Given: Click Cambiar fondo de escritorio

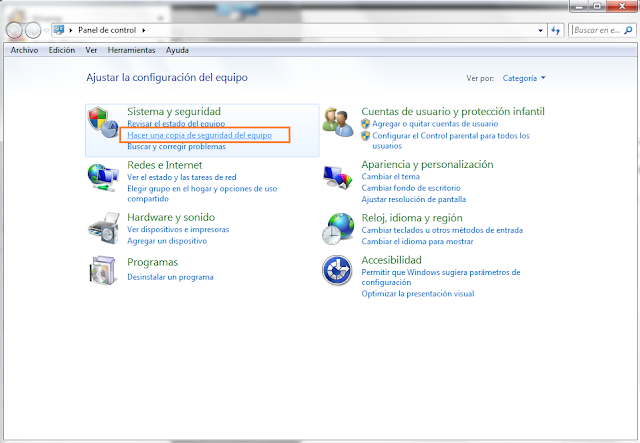Looking at the screenshot, I should (411, 188).
